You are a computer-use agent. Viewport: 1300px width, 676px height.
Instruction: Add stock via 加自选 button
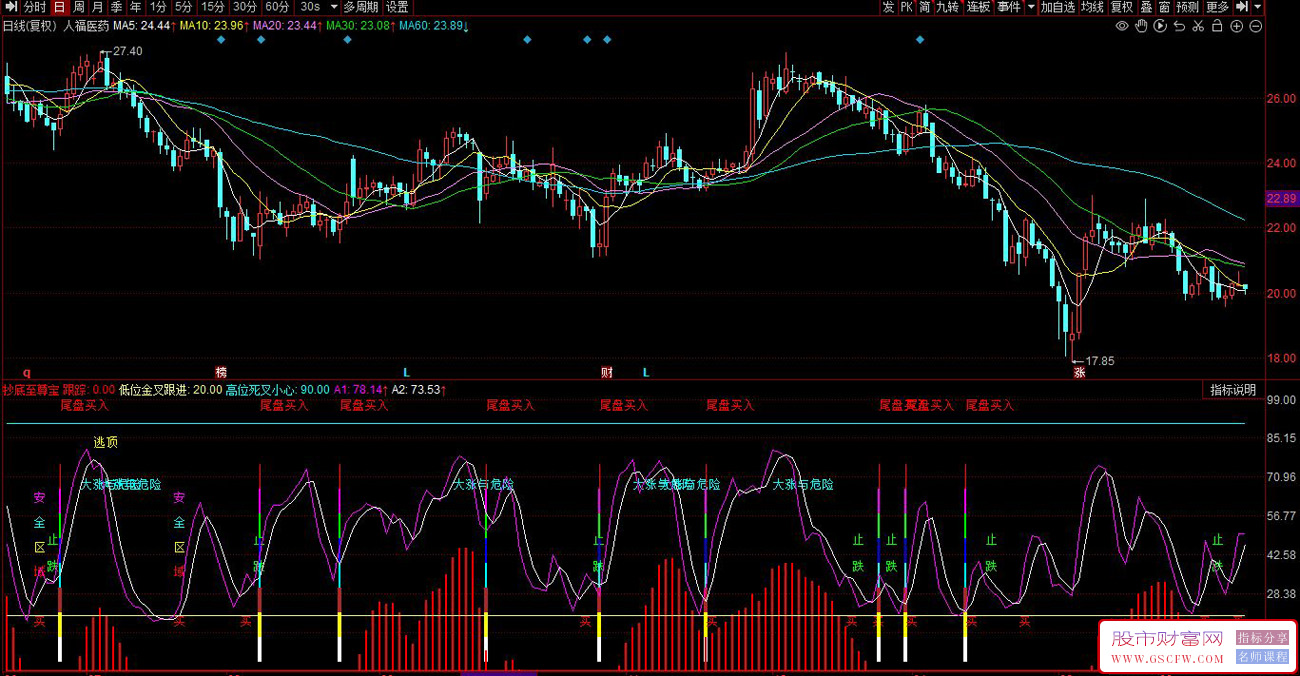point(1057,7)
